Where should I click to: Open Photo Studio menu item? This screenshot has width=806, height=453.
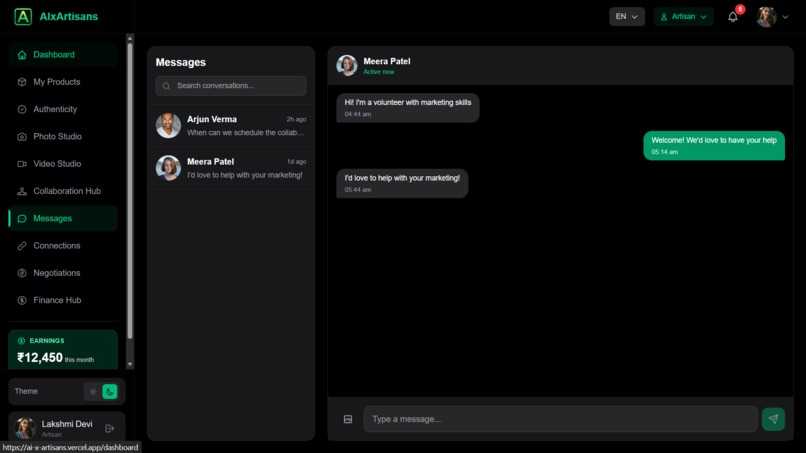[63, 136]
